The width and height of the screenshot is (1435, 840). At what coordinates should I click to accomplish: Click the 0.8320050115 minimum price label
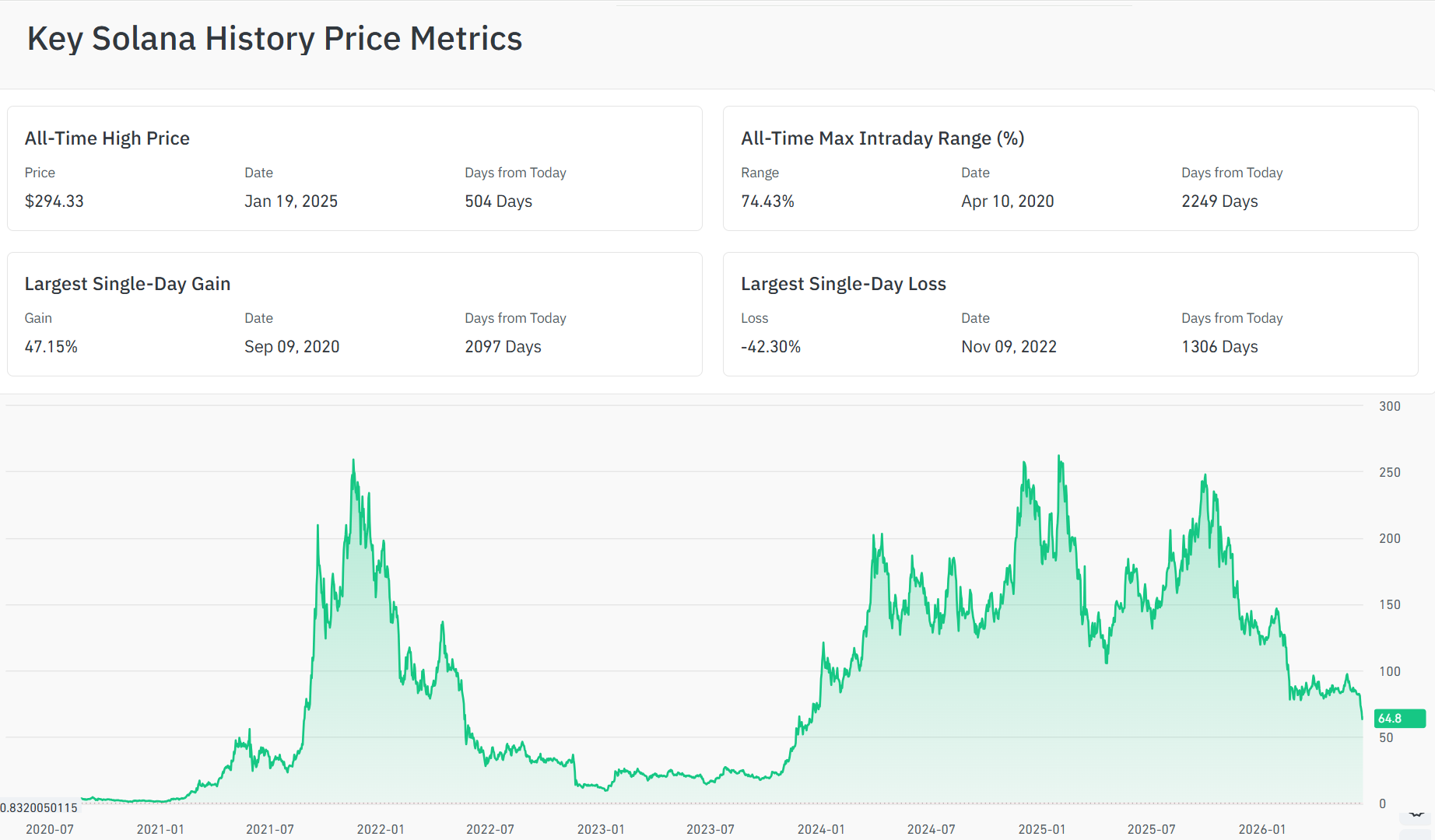point(39,808)
